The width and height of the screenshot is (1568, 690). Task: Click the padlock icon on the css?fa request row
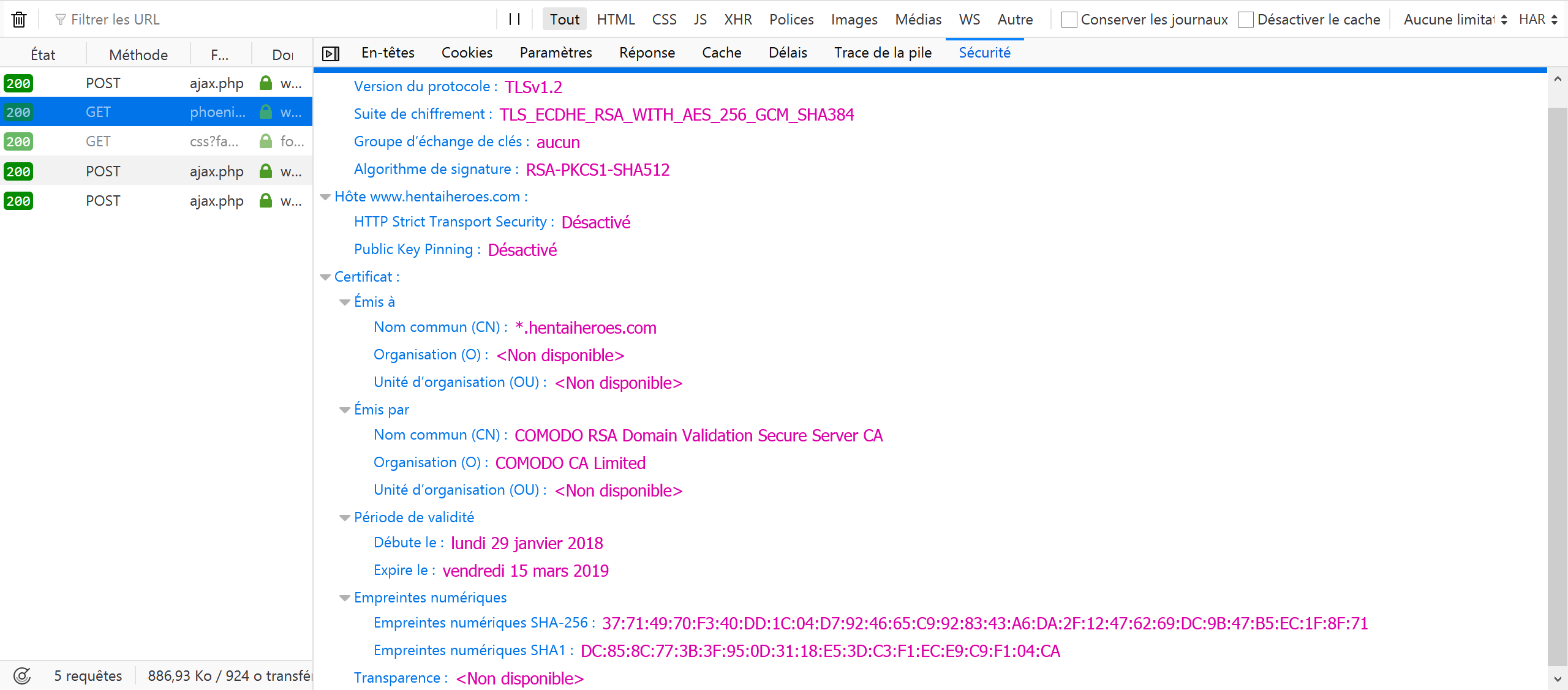click(265, 141)
